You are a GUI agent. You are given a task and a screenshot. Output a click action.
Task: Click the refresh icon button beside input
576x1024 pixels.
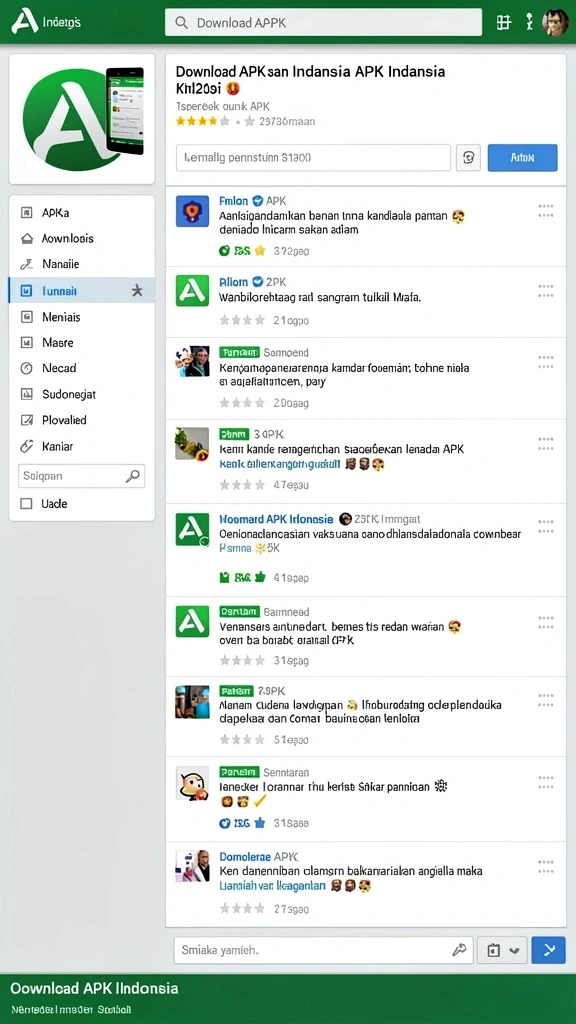point(468,157)
